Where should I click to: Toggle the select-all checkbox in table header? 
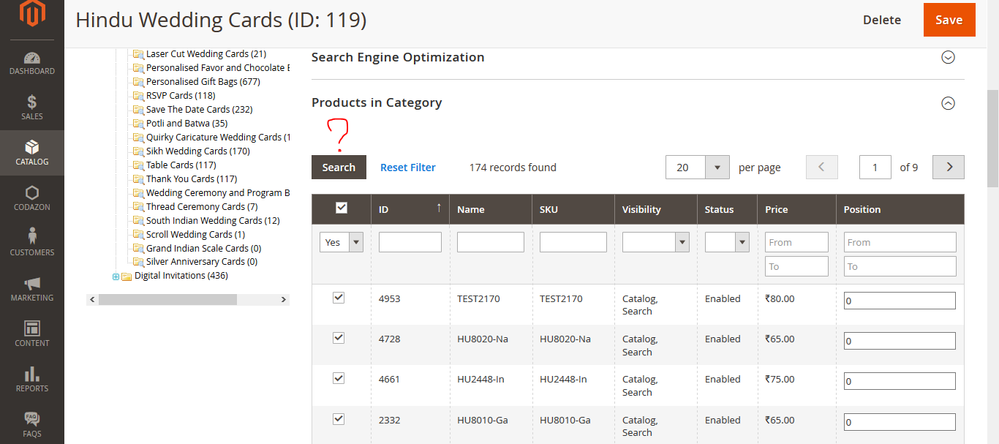click(340, 208)
